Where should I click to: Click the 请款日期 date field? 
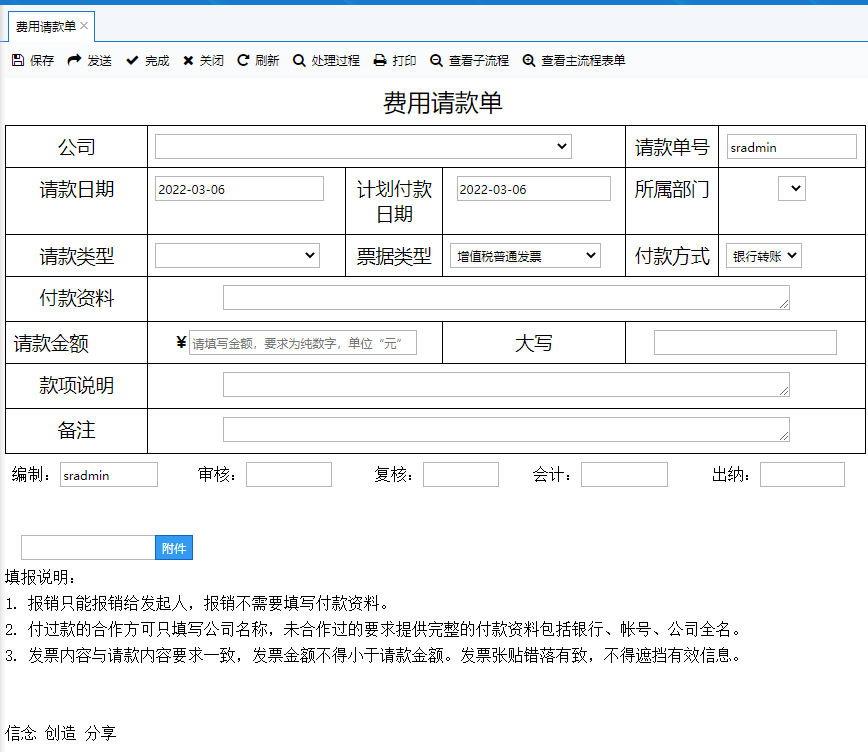click(x=239, y=189)
